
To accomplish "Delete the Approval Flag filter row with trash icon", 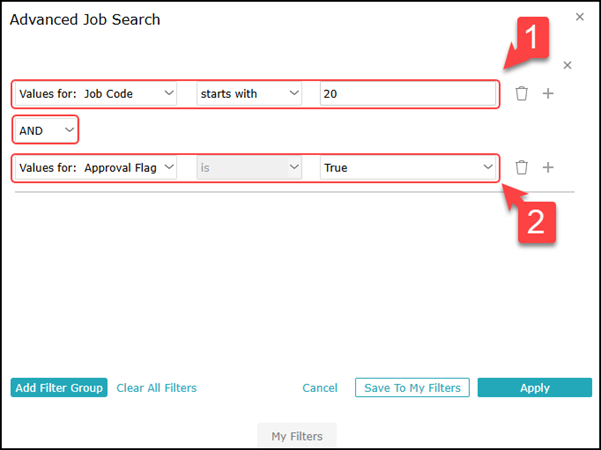I will (x=521, y=168).
